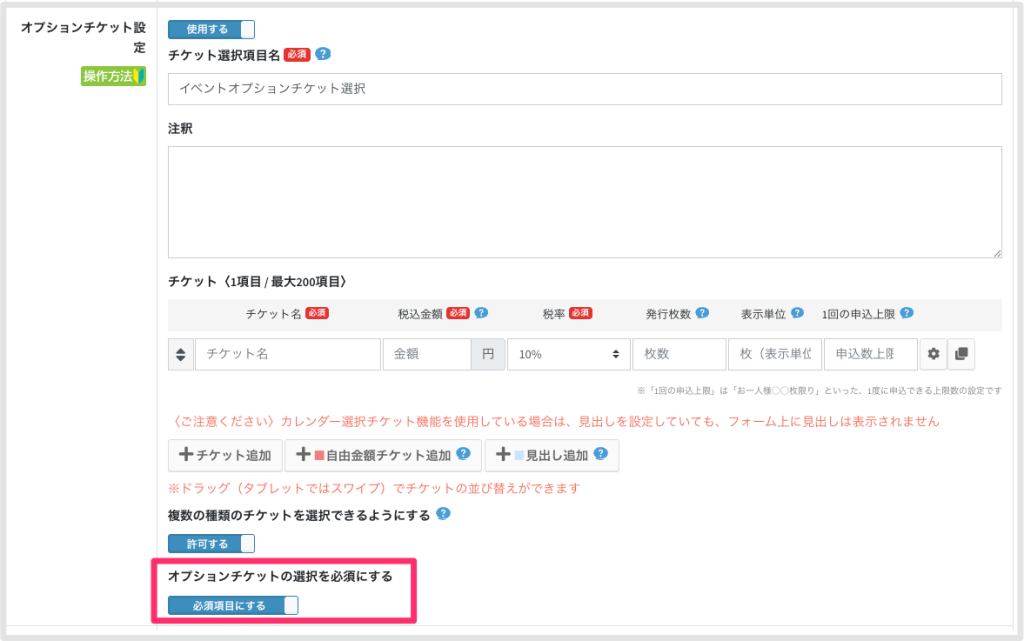1024x641 pixels.
Task: Click into the 注釈 textarea
Action: [x=584, y=202]
